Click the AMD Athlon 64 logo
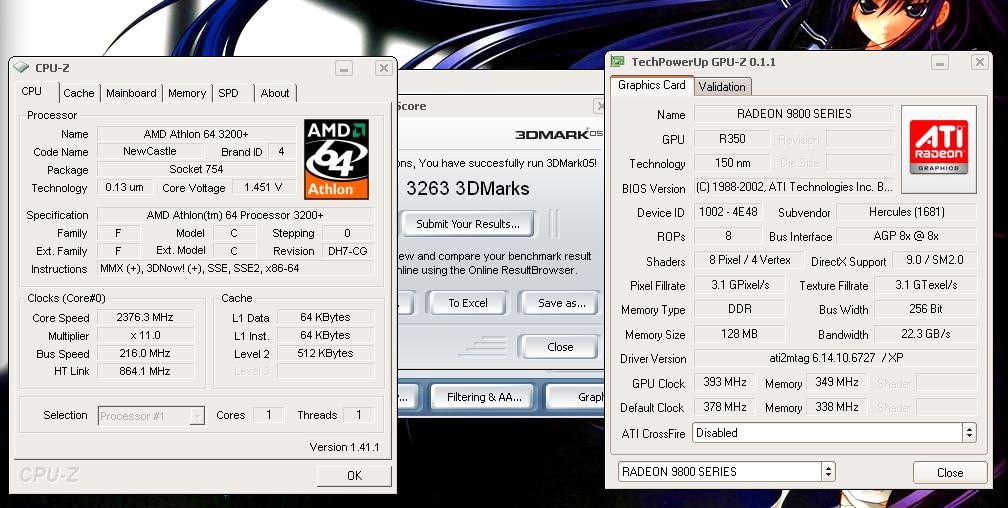 336,158
